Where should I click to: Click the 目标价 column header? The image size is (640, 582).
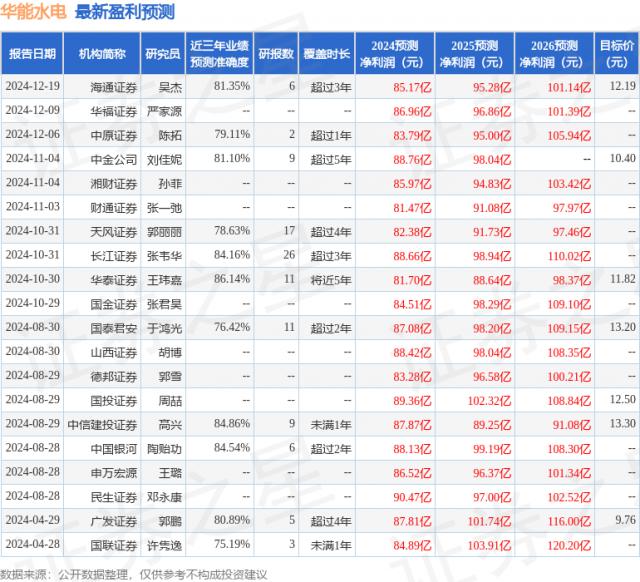pos(617,53)
